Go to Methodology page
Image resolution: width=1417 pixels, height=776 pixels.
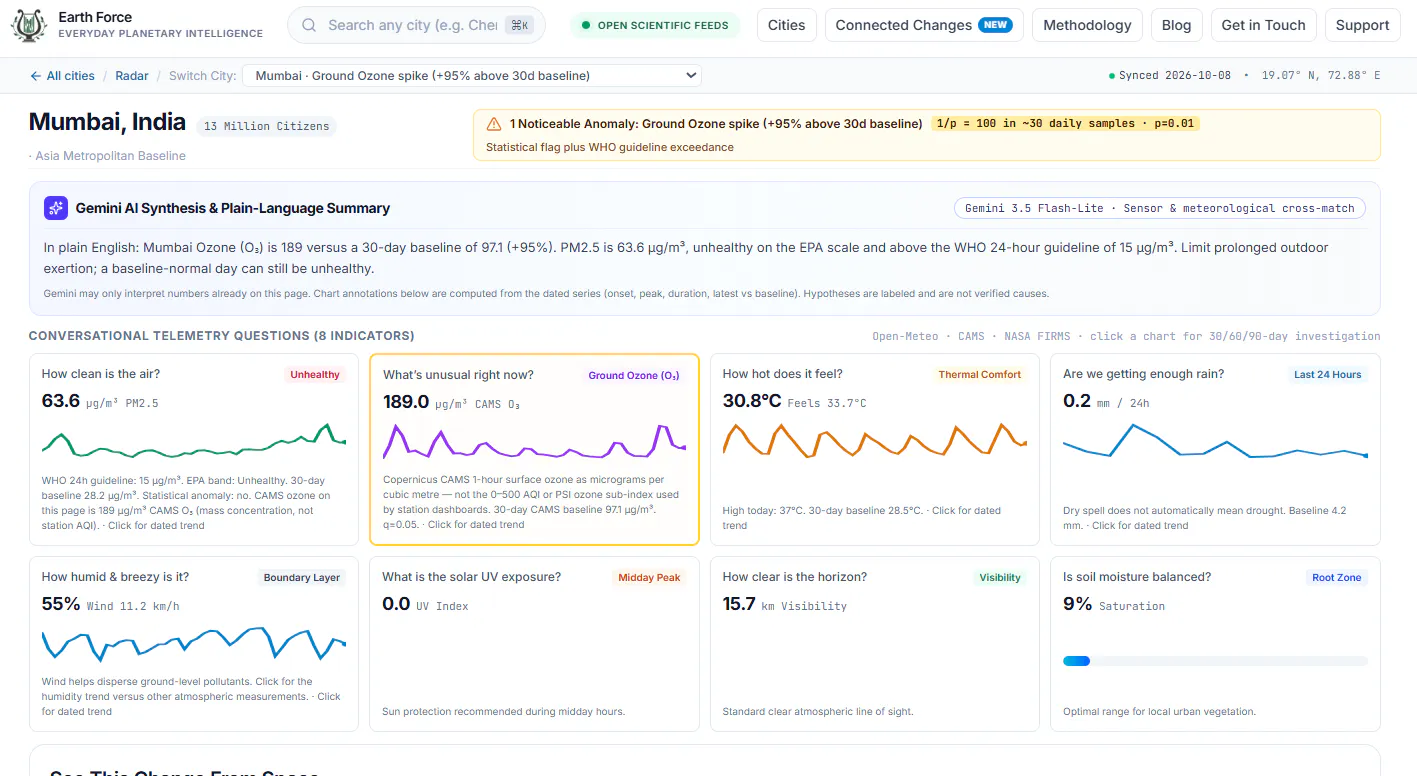(1087, 25)
